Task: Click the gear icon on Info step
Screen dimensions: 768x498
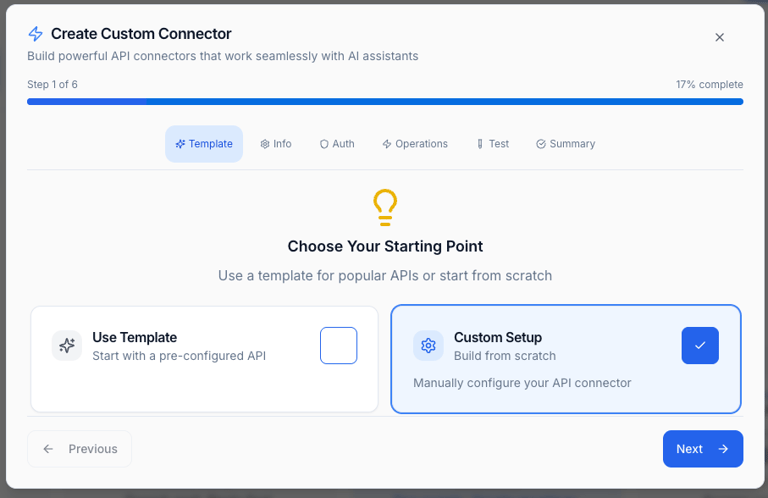Action: pyautogui.click(x=265, y=144)
